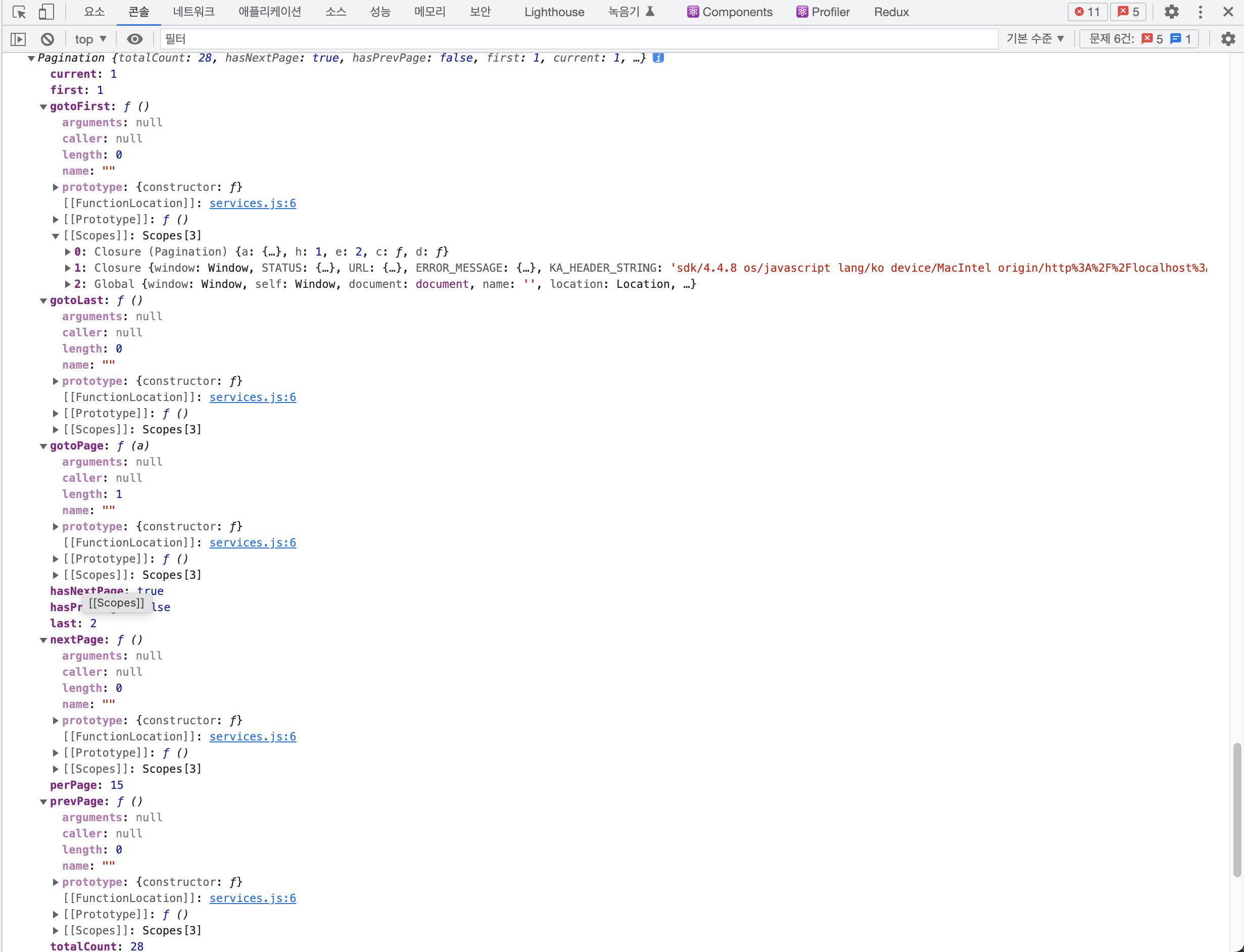Switch to the Lighthouse tab

(x=553, y=12)
